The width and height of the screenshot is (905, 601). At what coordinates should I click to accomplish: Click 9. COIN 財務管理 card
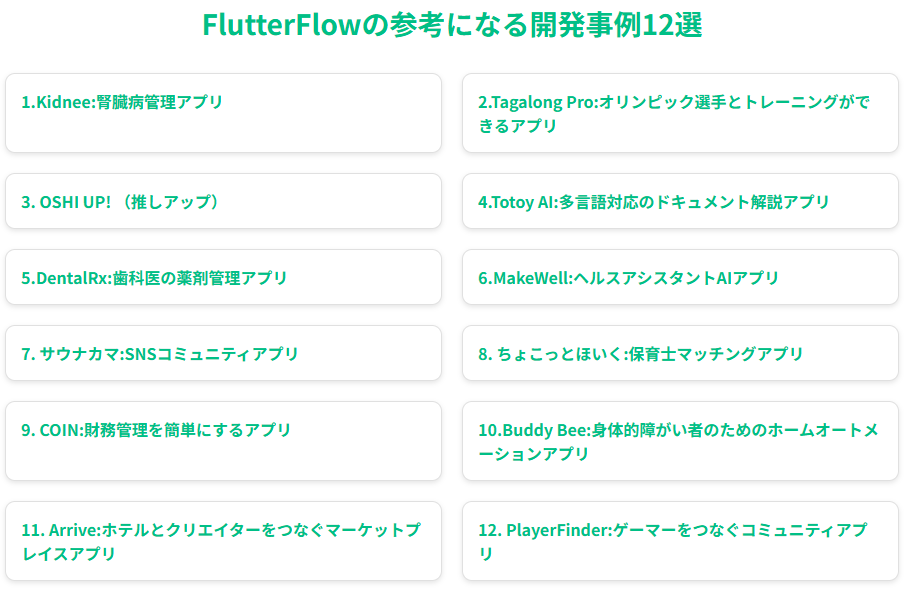(x=223, y=441)
